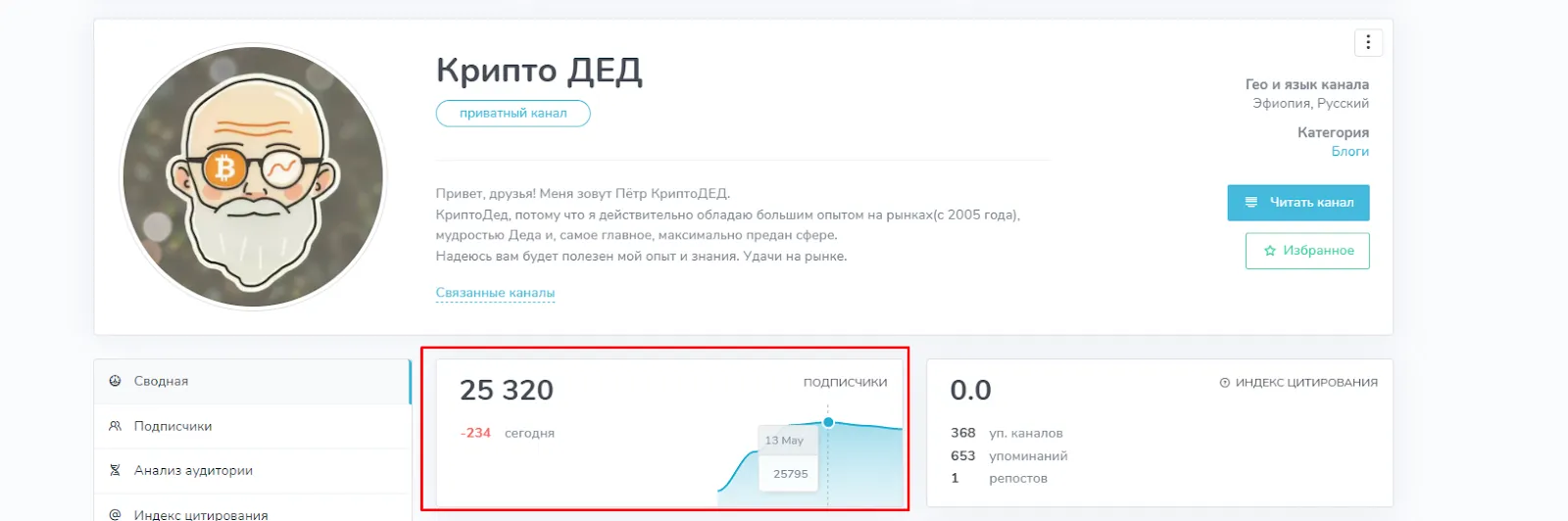The image size is (1568, 521).
Task: Click the Подписчики people icon
Action: click(x=115, y=426)
